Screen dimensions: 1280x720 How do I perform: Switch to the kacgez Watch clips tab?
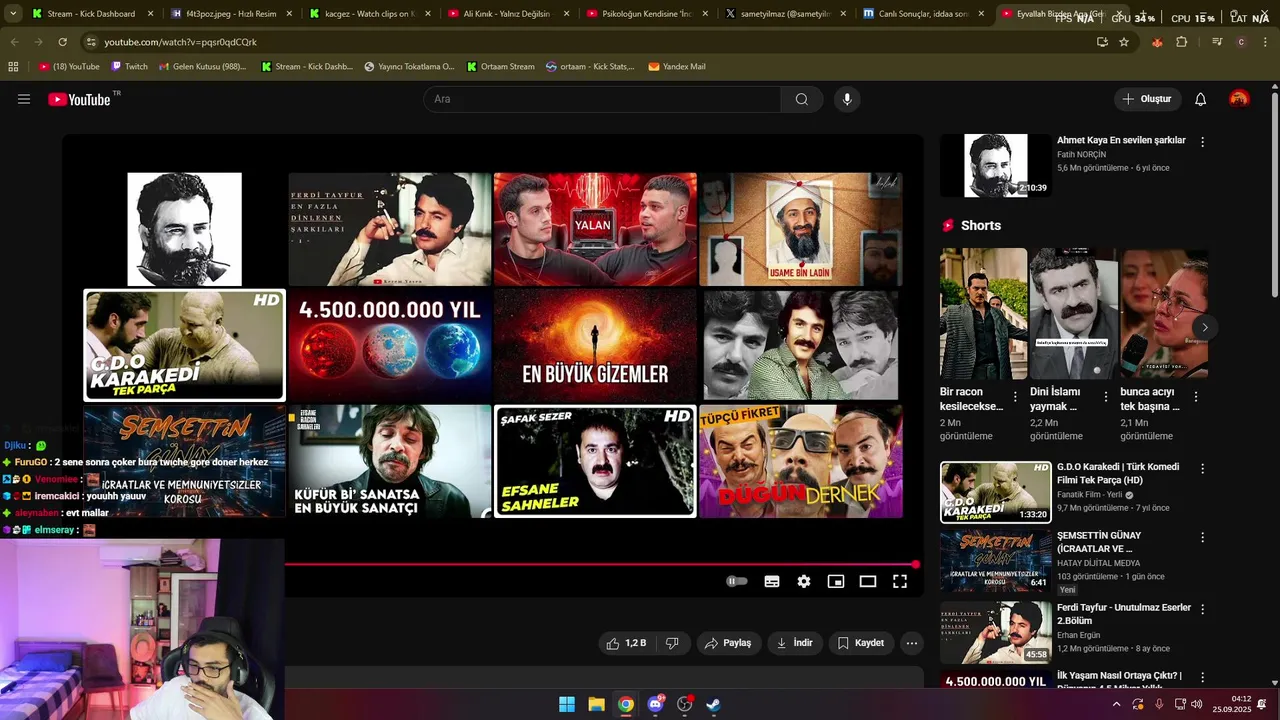tap(368, 14)
